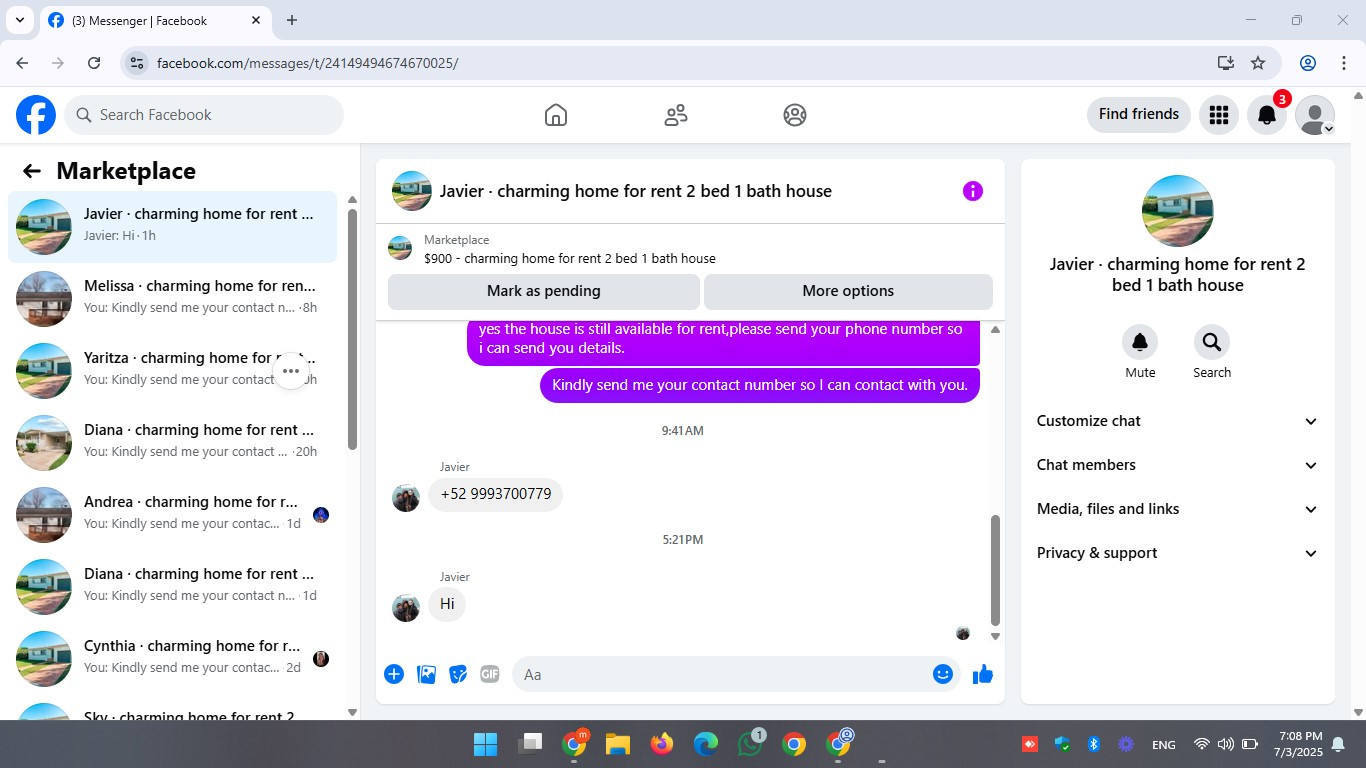The image size is (1366, 768).
Task: Expand the Privacy & support section
Action: pos(1178,553)
